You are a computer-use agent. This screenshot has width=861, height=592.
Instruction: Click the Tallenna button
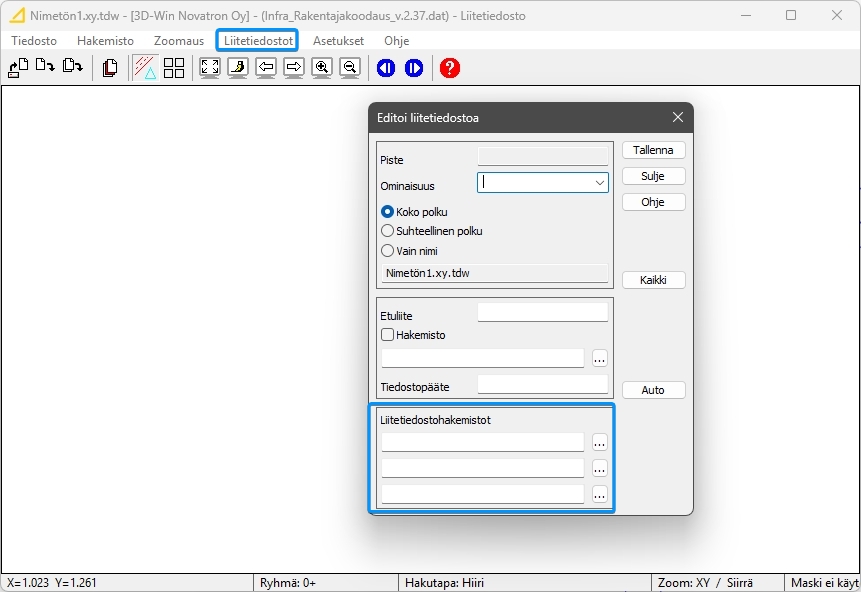coord(653,150)
